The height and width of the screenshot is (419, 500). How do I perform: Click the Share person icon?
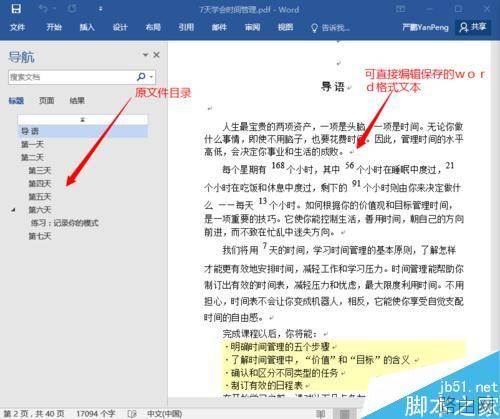tap(464, 27)
